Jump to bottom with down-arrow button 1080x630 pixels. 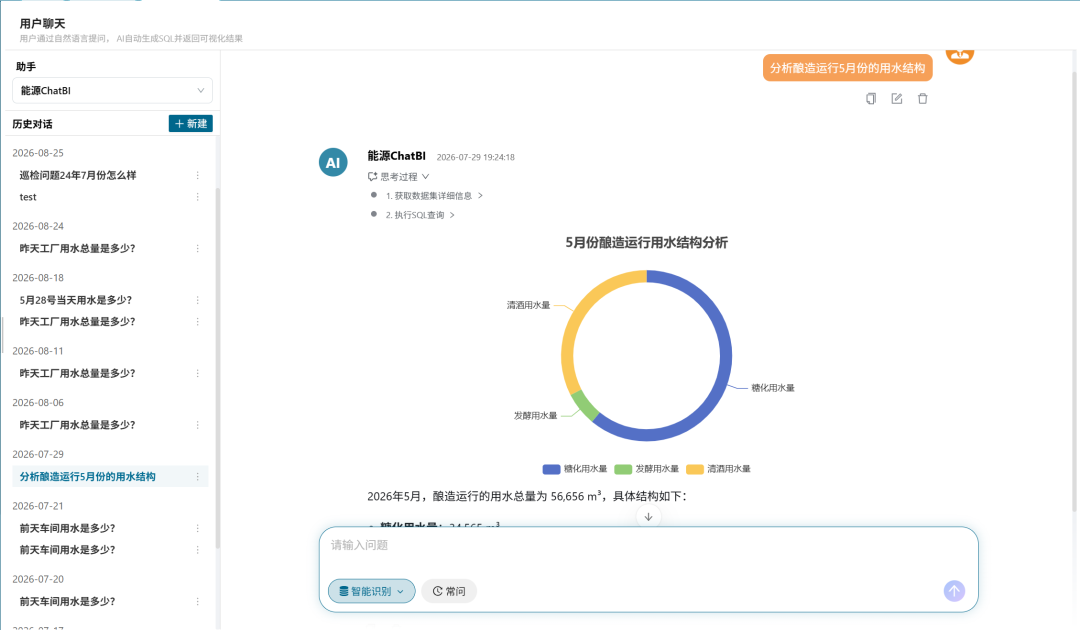pyautogui.click(x=648, y=516)
